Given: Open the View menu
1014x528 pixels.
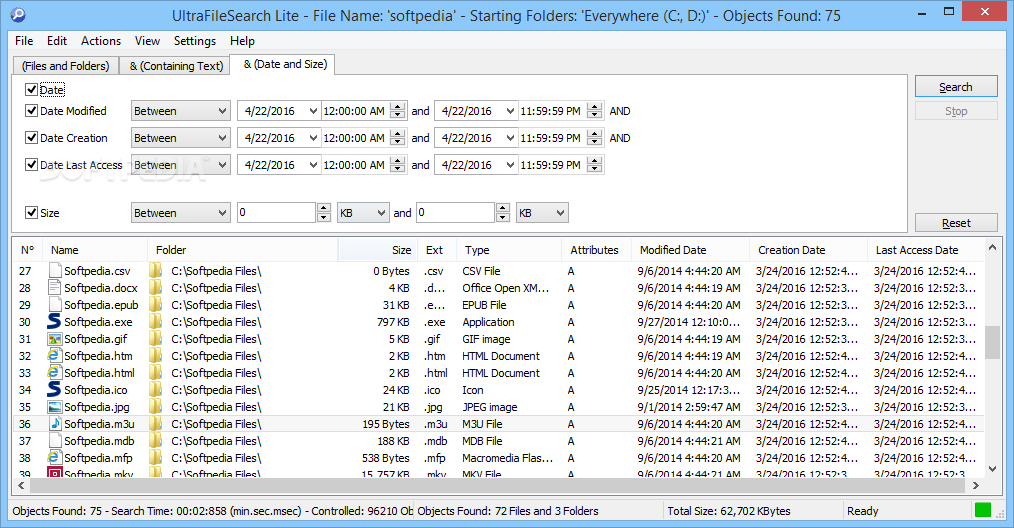Looking at the screenshot, I should click(147, 41).
